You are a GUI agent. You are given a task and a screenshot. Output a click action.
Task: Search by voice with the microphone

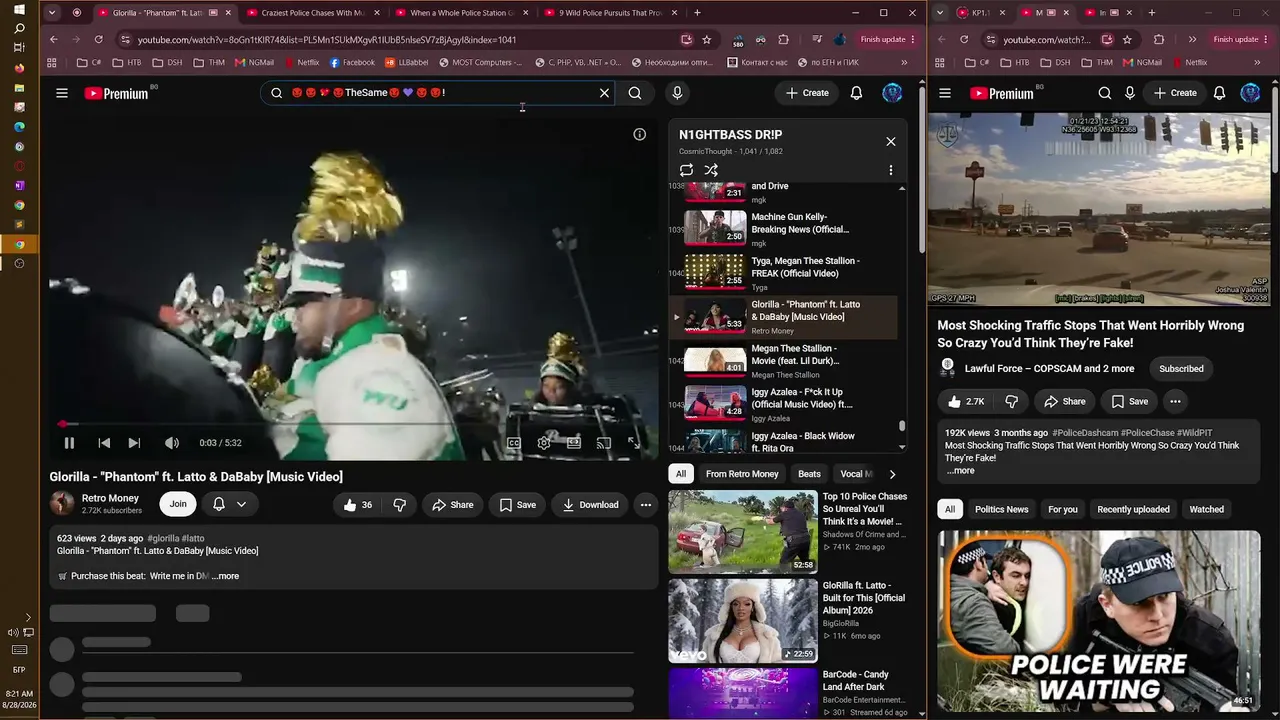pos(677,93)
